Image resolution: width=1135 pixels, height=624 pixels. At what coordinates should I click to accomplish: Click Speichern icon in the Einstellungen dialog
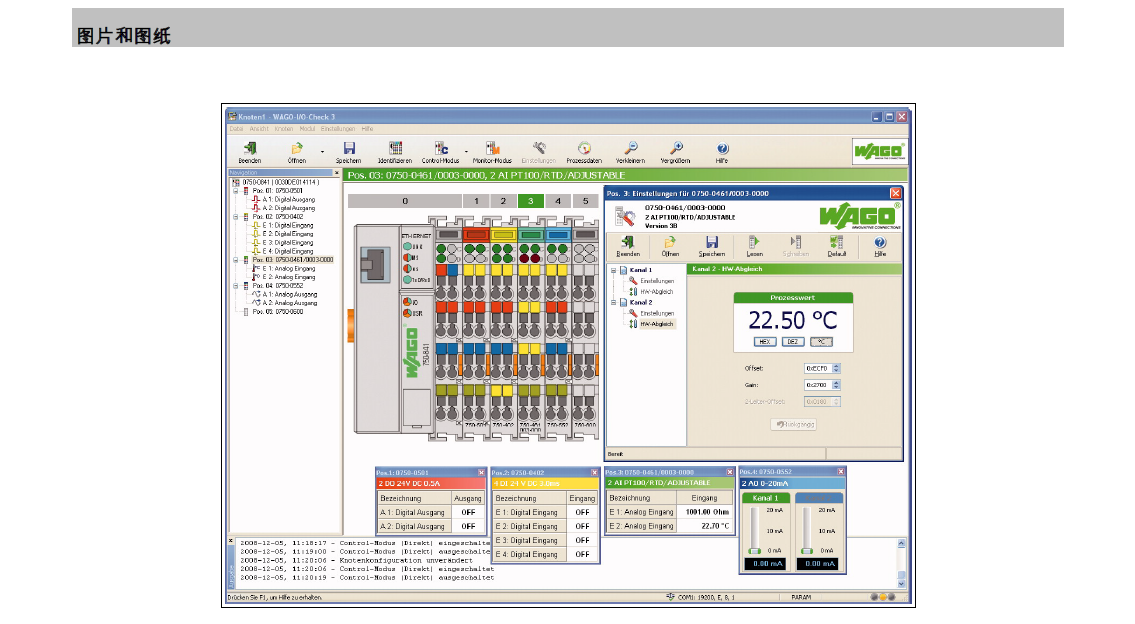tap(712, 242)
